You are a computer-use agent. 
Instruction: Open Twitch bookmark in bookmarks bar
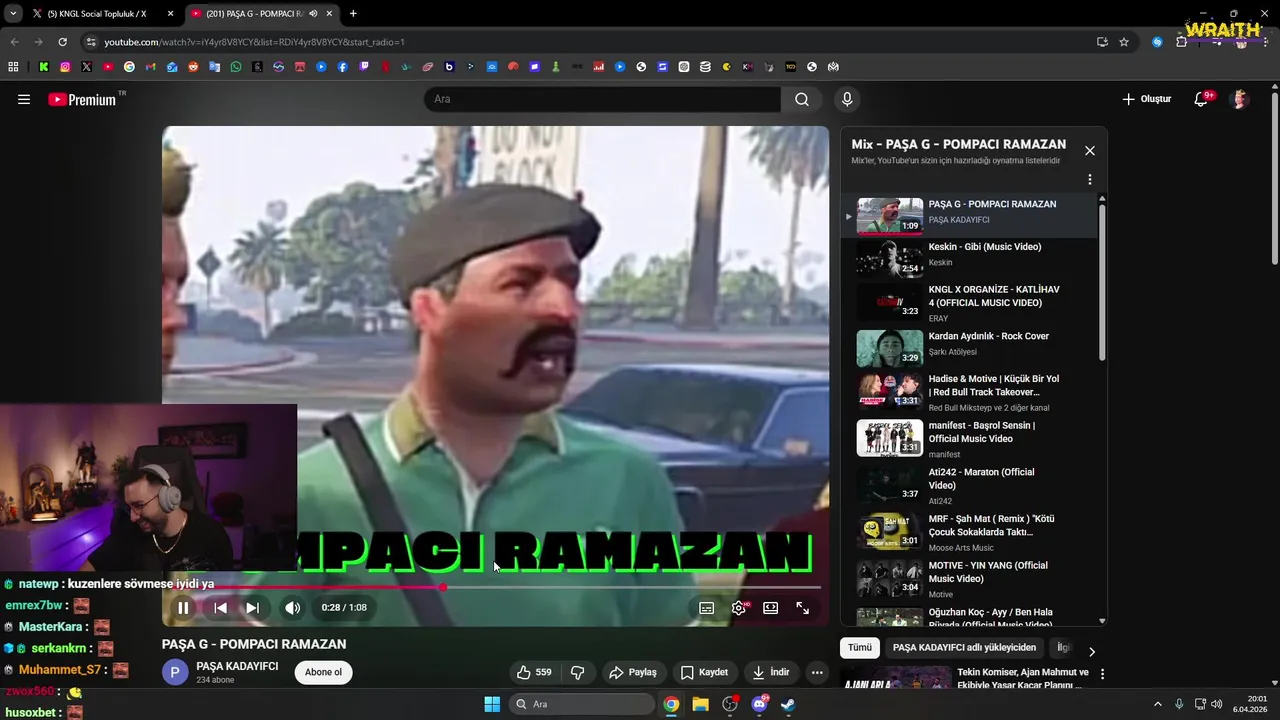tap(364, 67)
